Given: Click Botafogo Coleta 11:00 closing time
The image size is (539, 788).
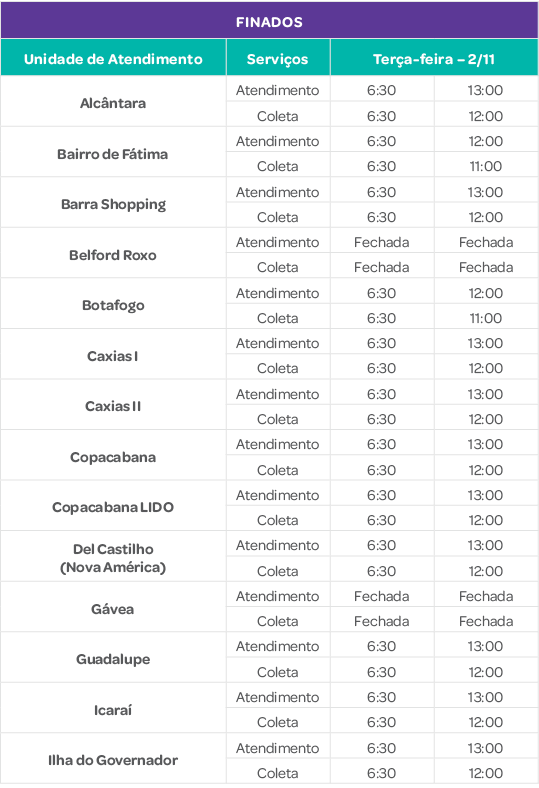Looking at the screenshot, I should pyautogui.click(x=486, y=317).
